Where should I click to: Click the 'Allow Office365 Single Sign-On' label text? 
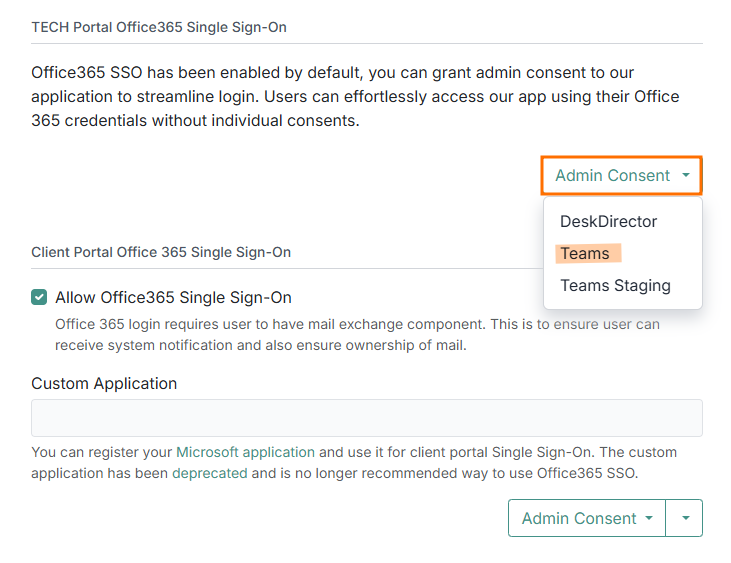point(173,297)
